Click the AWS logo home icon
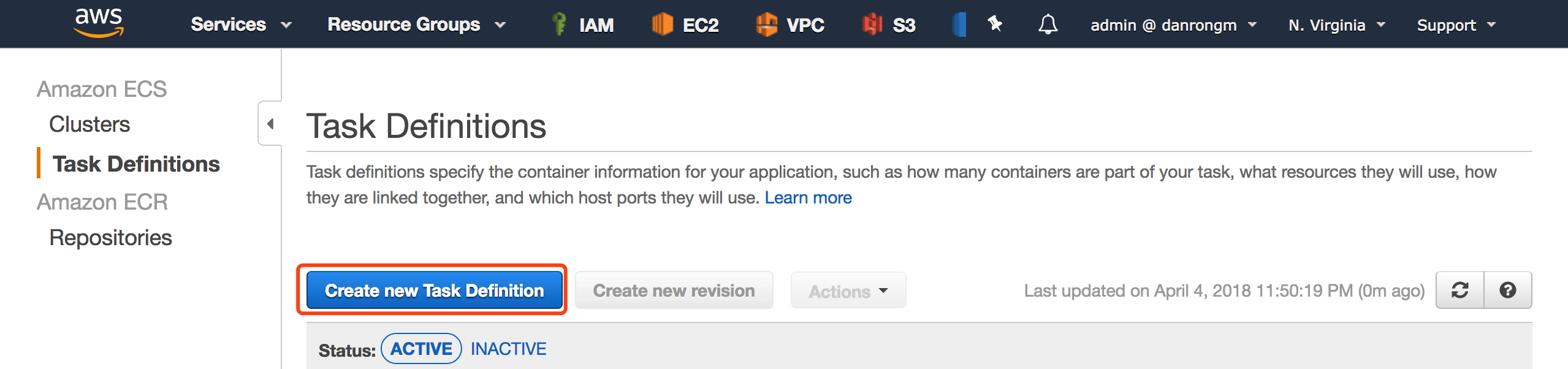The height and width of the screenshot is (369, 1568). pyautogui.click(x=99, y=23)
